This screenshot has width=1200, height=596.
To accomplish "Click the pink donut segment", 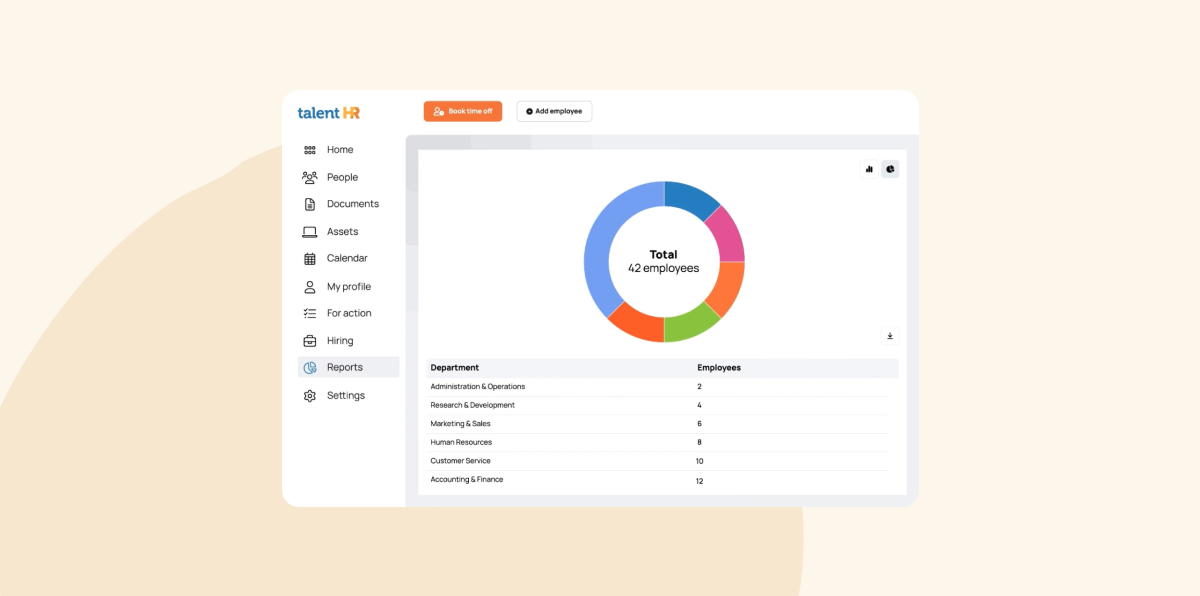I will pyautogui.click(x=728, y=236).
